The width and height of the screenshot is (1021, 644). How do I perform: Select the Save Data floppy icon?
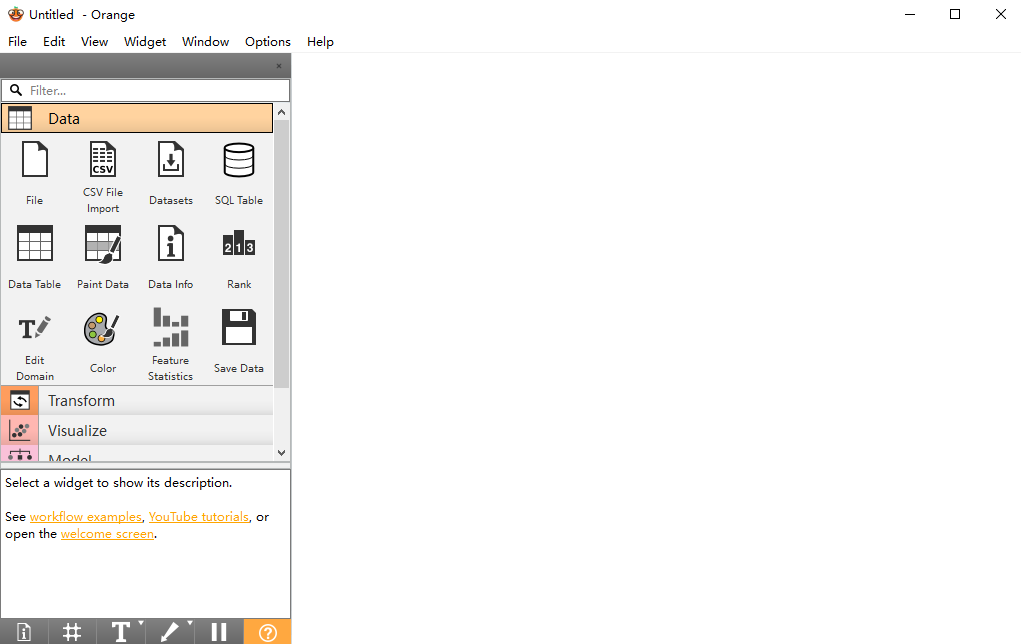[x=239, y=327]
